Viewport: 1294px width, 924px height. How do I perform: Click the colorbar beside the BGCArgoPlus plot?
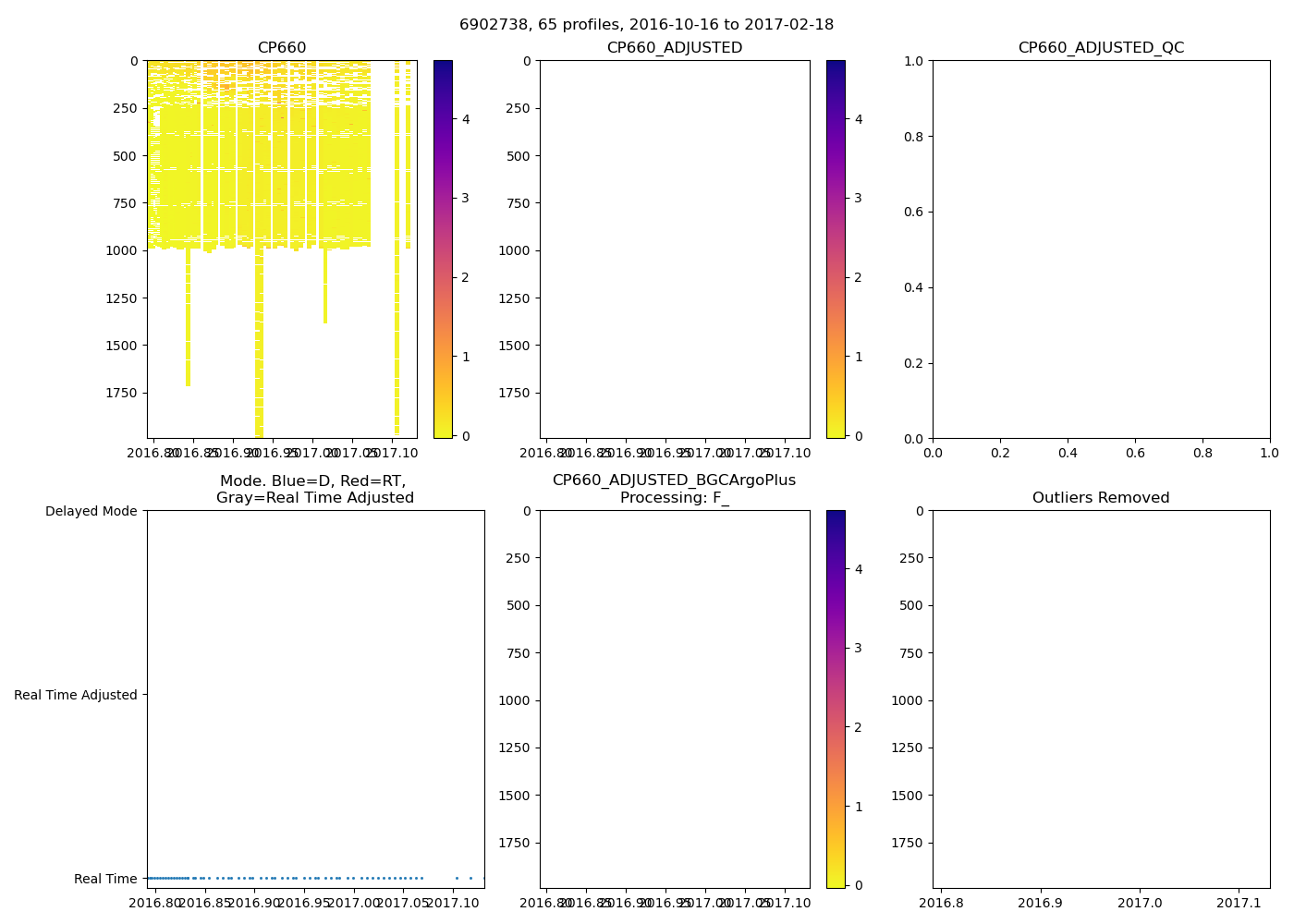[836, 699]
